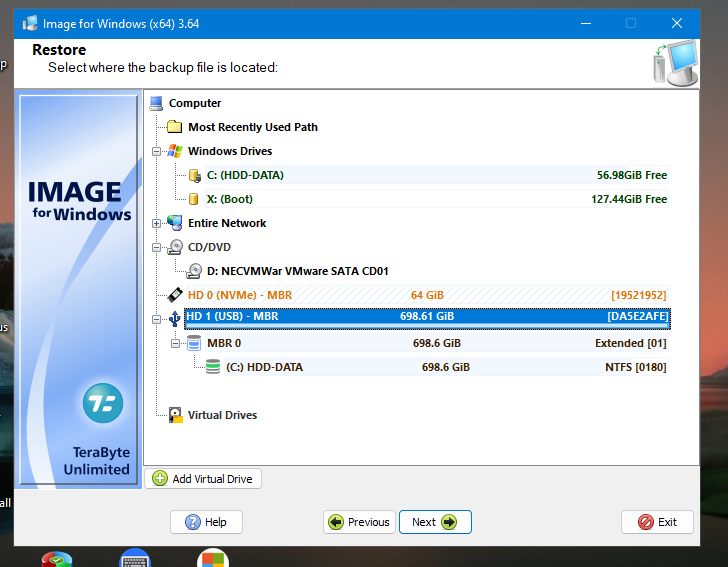Click the NTFS [0180] type text

pyautogui.click(x=636, y=367)
